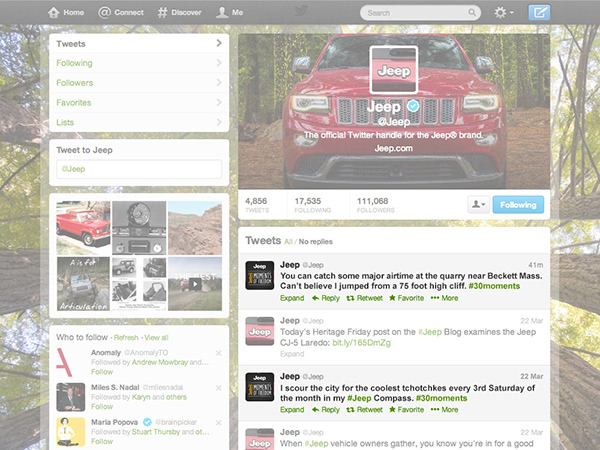Open the Anomaly avatar
The width and height of the screenshot is (600, 450).
[x=71, y=362]
